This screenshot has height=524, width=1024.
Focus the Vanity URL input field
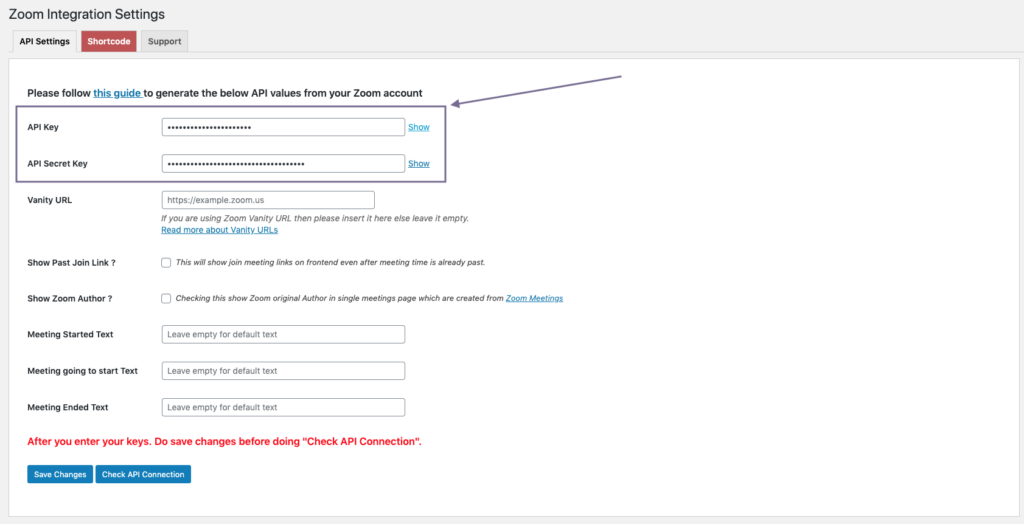coord(268,200)
